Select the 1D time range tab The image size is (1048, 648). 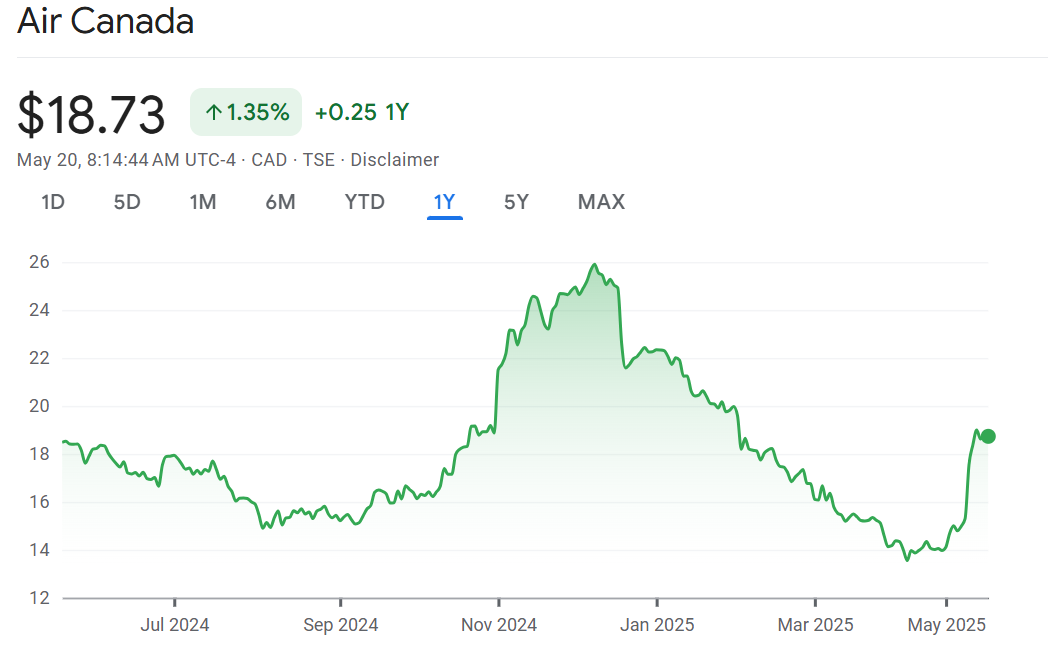click(53, 202)
